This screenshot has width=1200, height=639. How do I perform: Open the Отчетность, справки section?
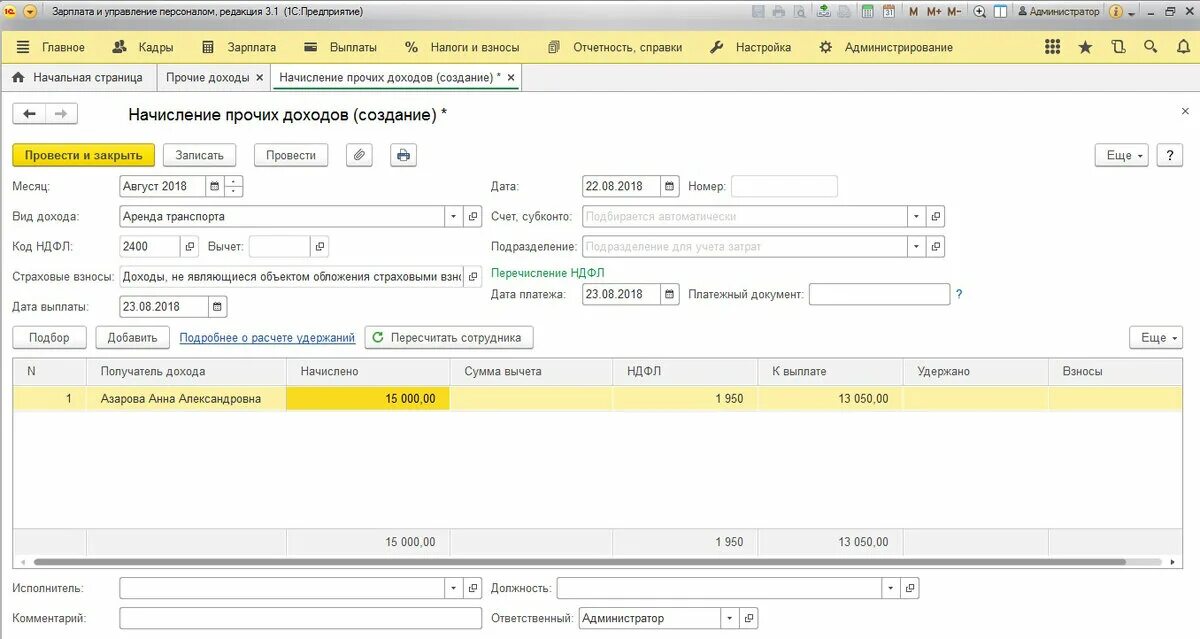[x=616, y=47]
